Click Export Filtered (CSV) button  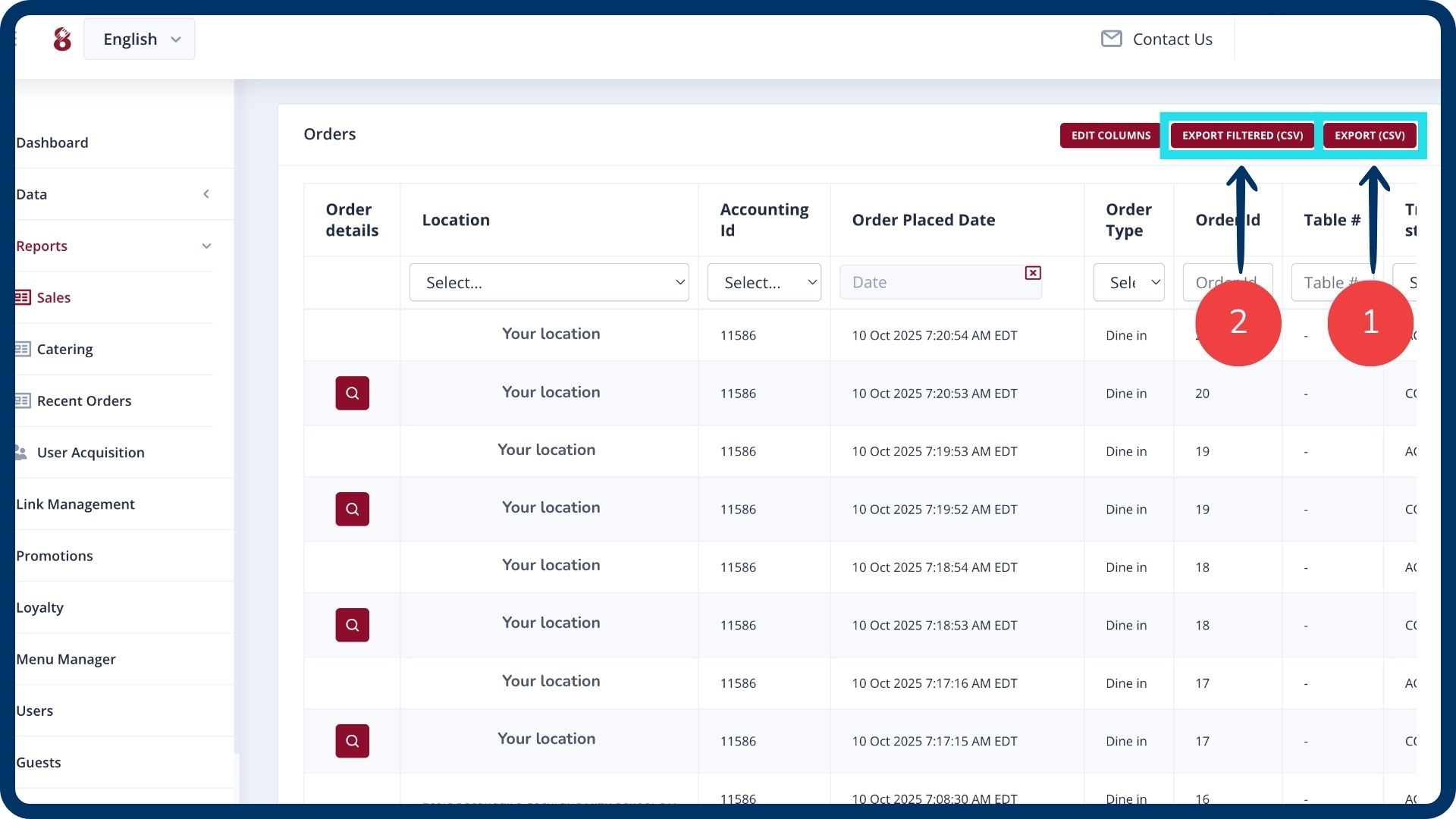(1241, 136)
